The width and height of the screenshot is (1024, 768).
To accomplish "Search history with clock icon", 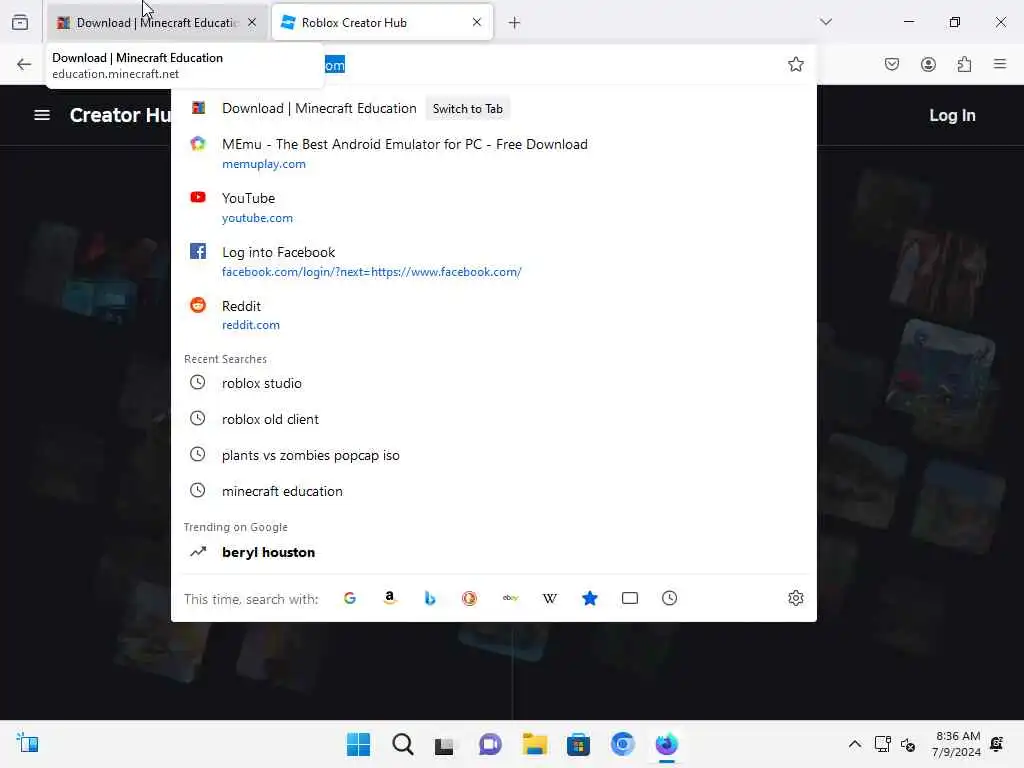I will [x=669, y=598].
